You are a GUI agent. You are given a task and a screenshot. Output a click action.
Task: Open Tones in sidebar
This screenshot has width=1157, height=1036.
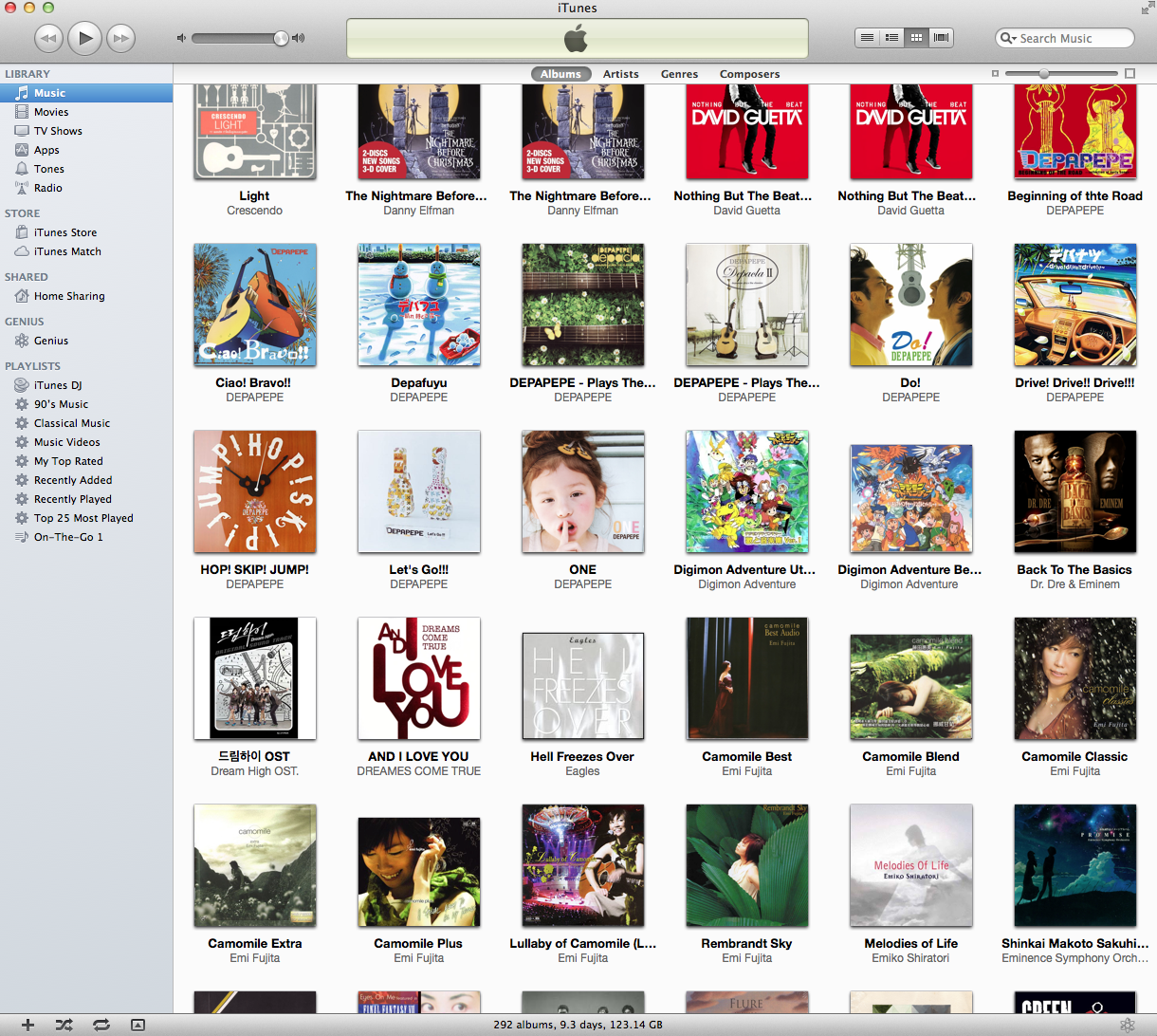(86, 169)
